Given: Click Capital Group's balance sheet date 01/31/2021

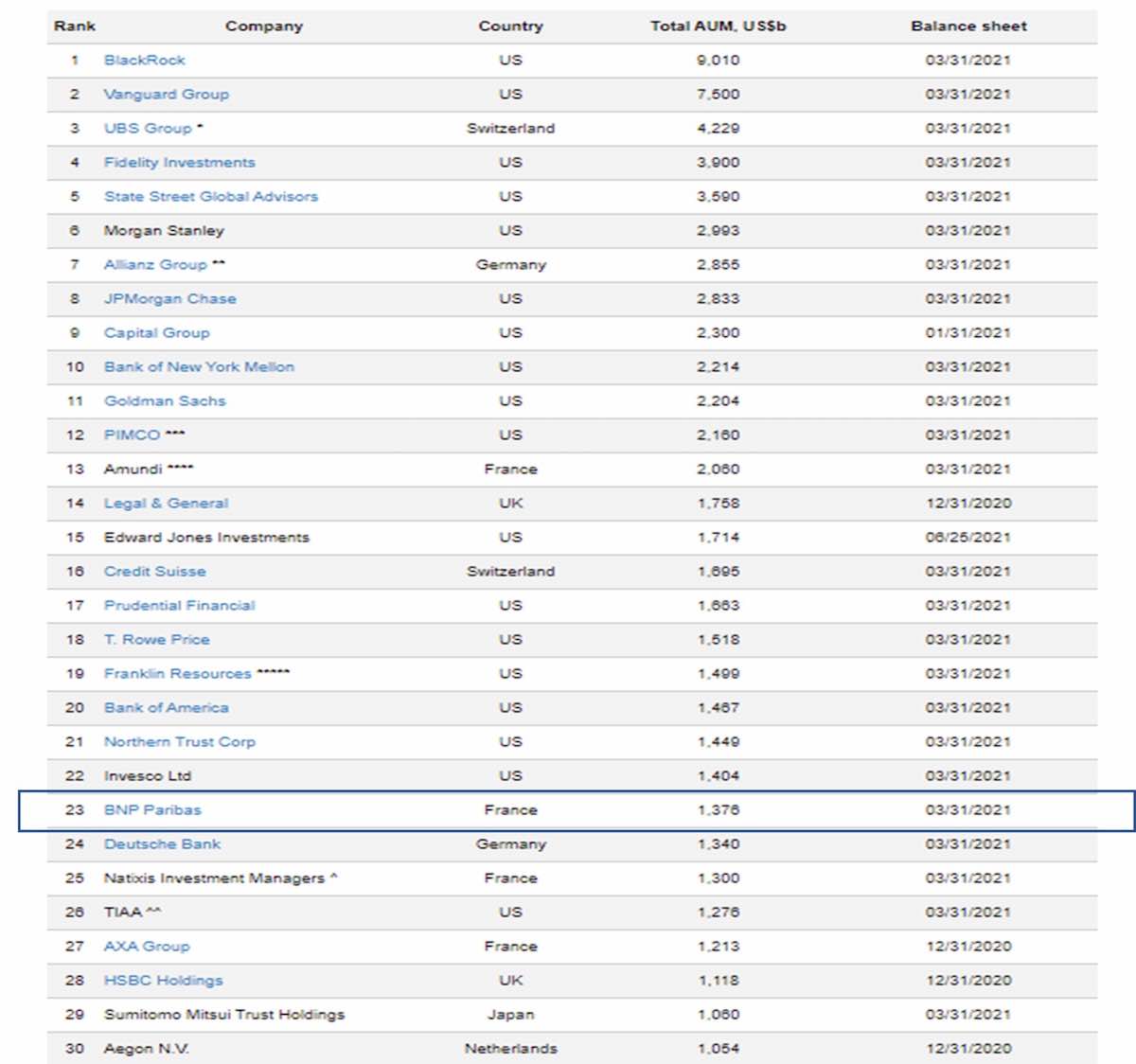Looking at the screenshot, I should pos(968,332).
